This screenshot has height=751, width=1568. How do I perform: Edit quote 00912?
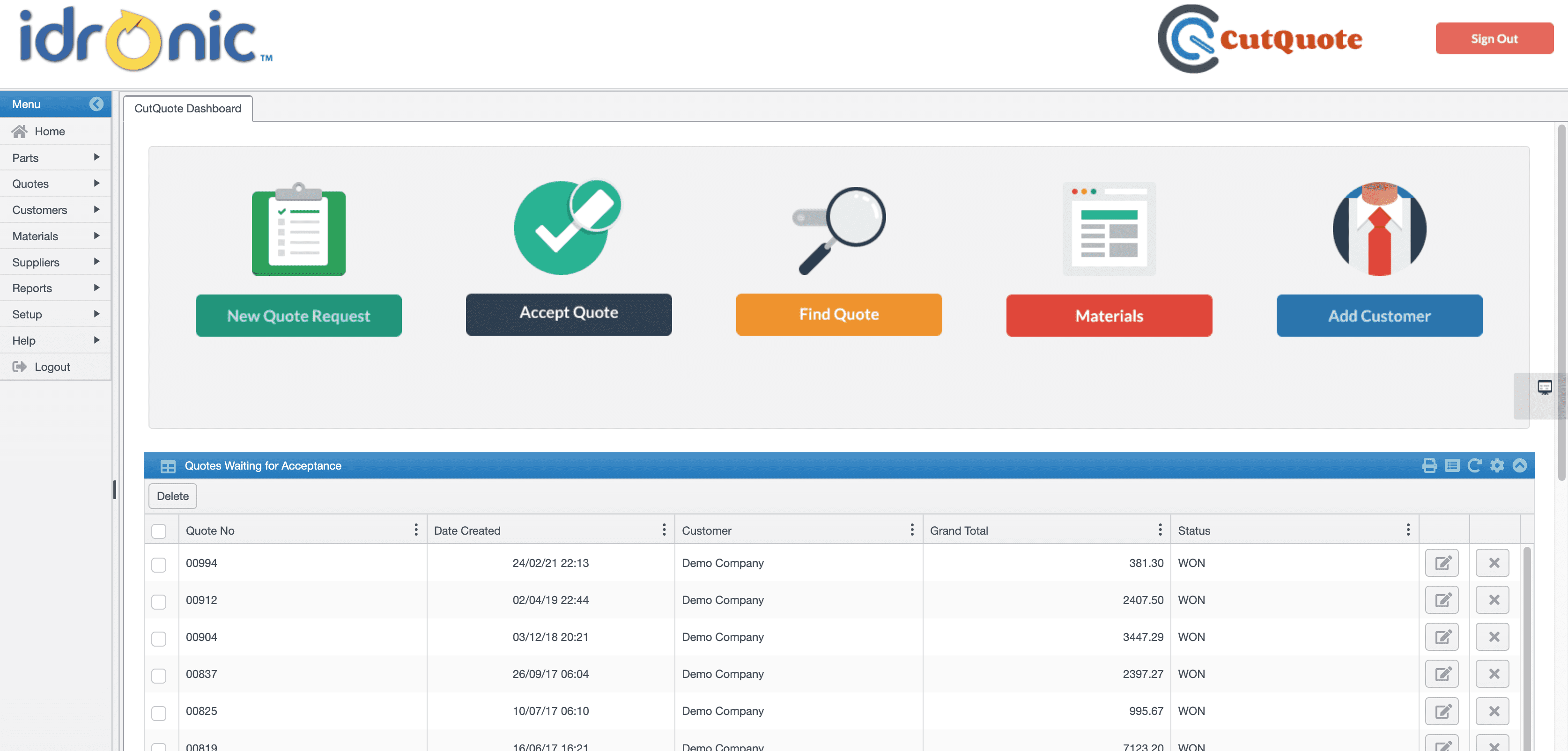click(1442, 600)
